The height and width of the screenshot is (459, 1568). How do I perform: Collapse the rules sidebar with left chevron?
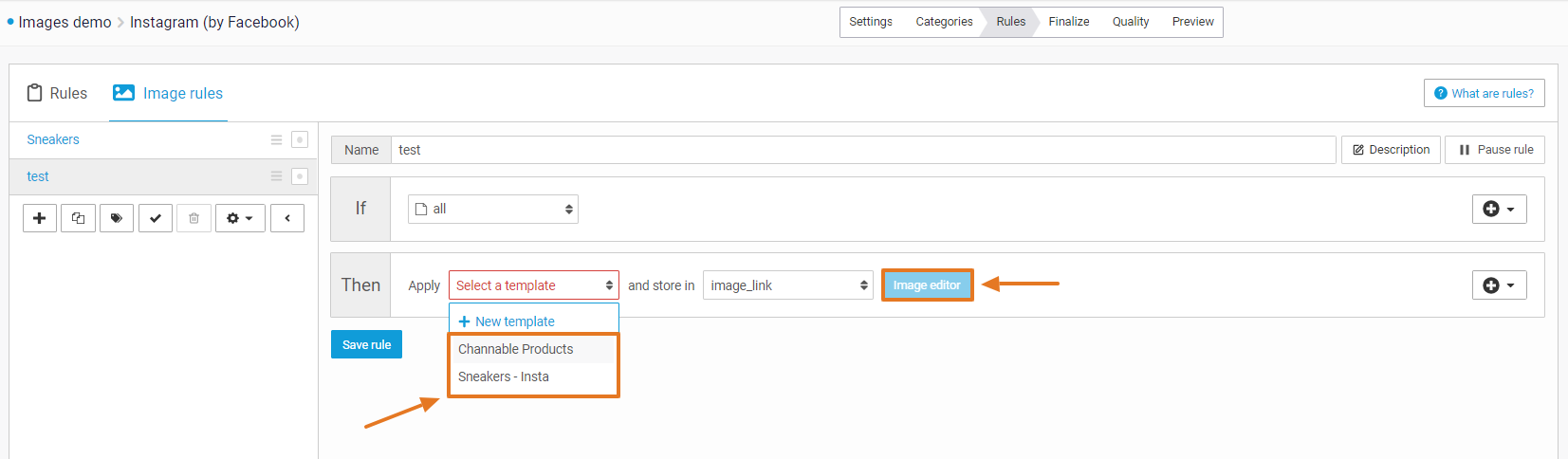[x=287, y=218]
